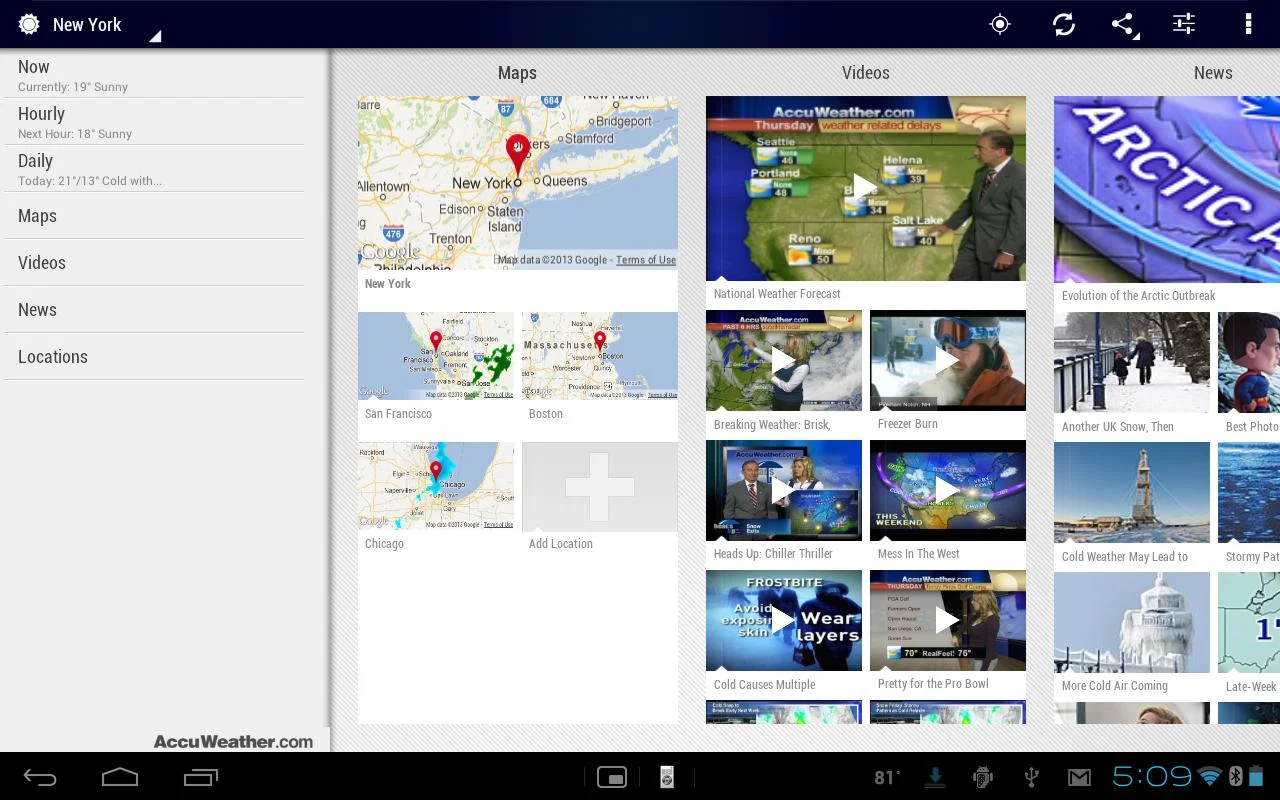Select Hourly in the sidebar
Viewport: 1280px width, 800px height.
pos(154,122)
